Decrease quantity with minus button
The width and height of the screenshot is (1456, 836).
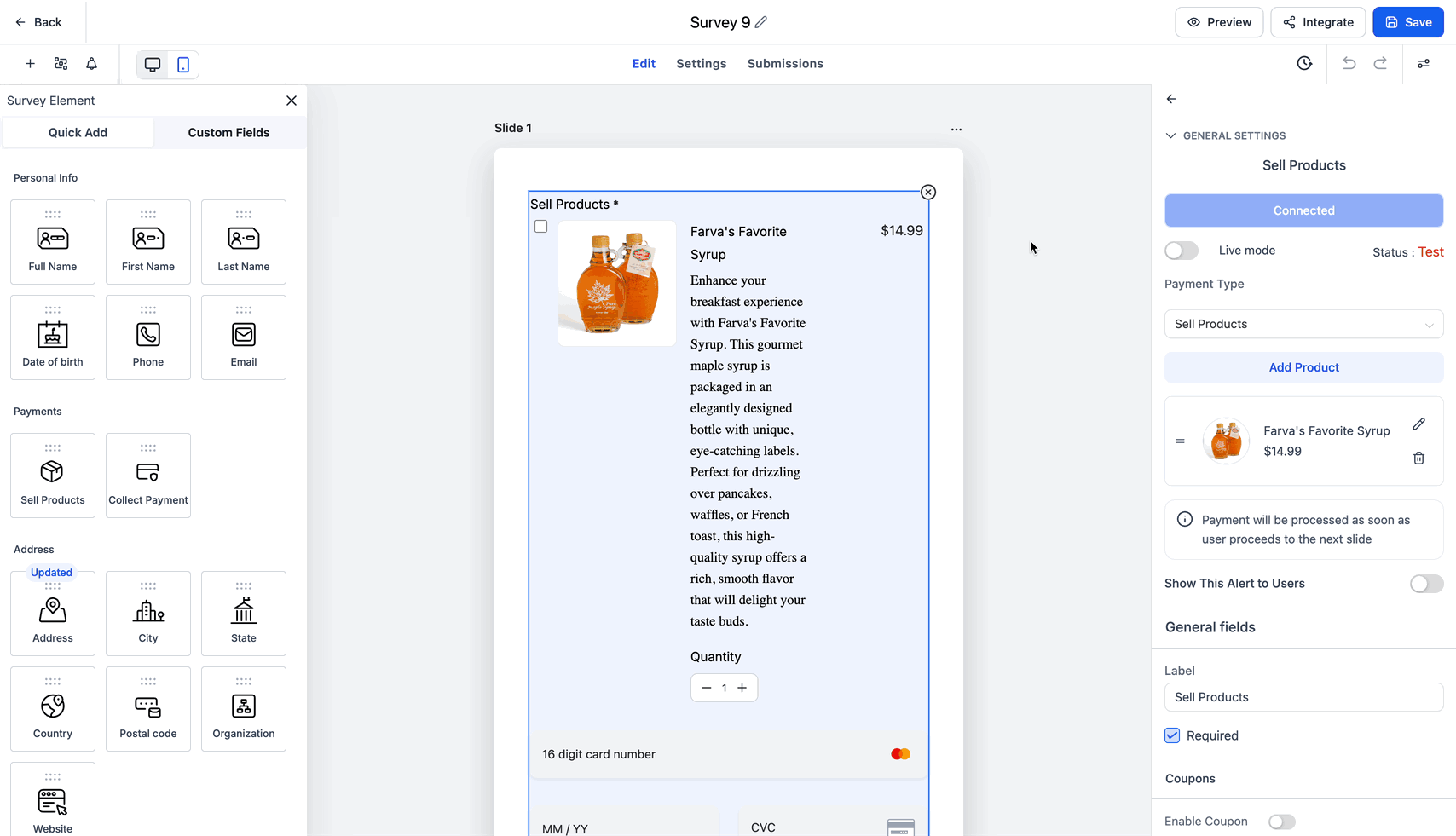tap(707, 688)
